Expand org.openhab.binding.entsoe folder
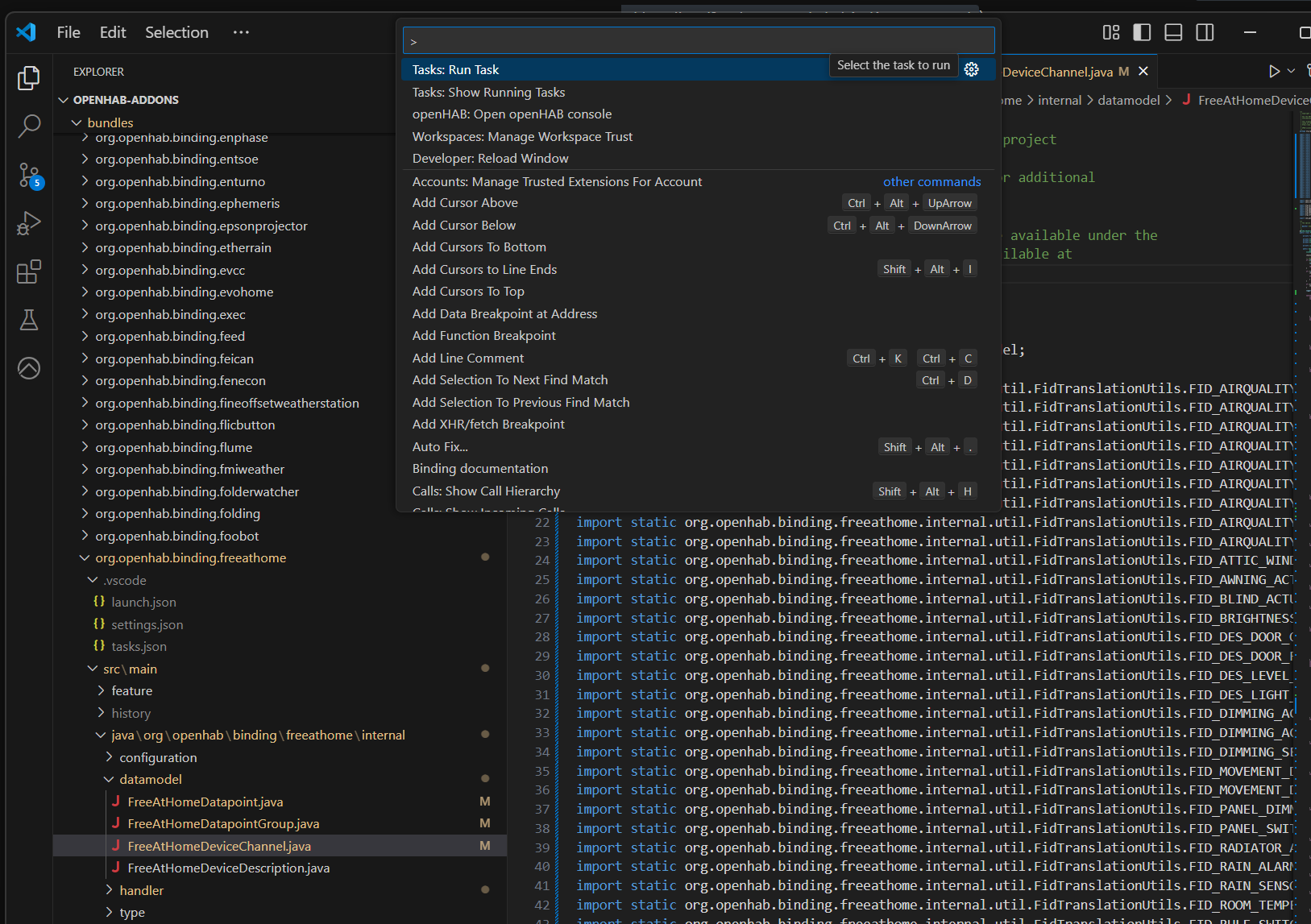 pos(176,159)
